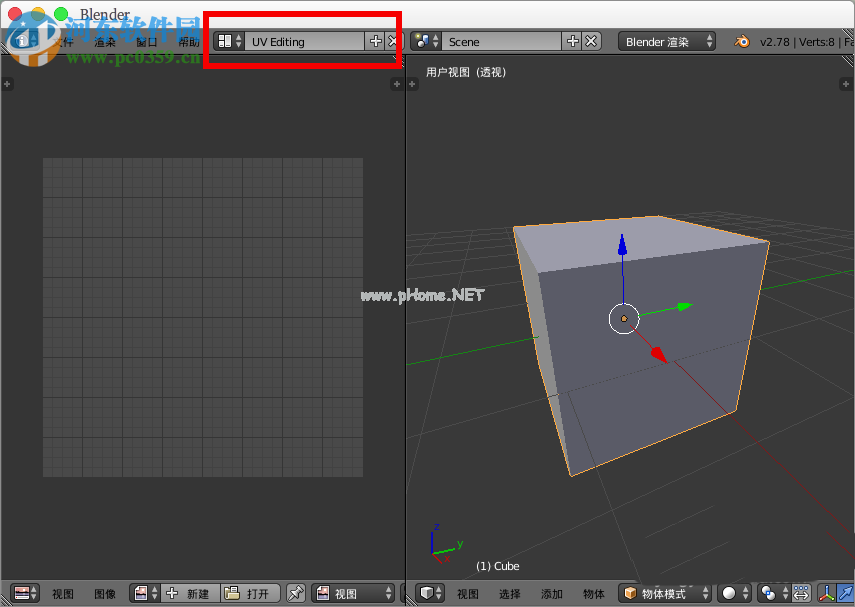Open the UV editor type selector icon
Screen dimensions: 855x607
click(x=24, y=594)
